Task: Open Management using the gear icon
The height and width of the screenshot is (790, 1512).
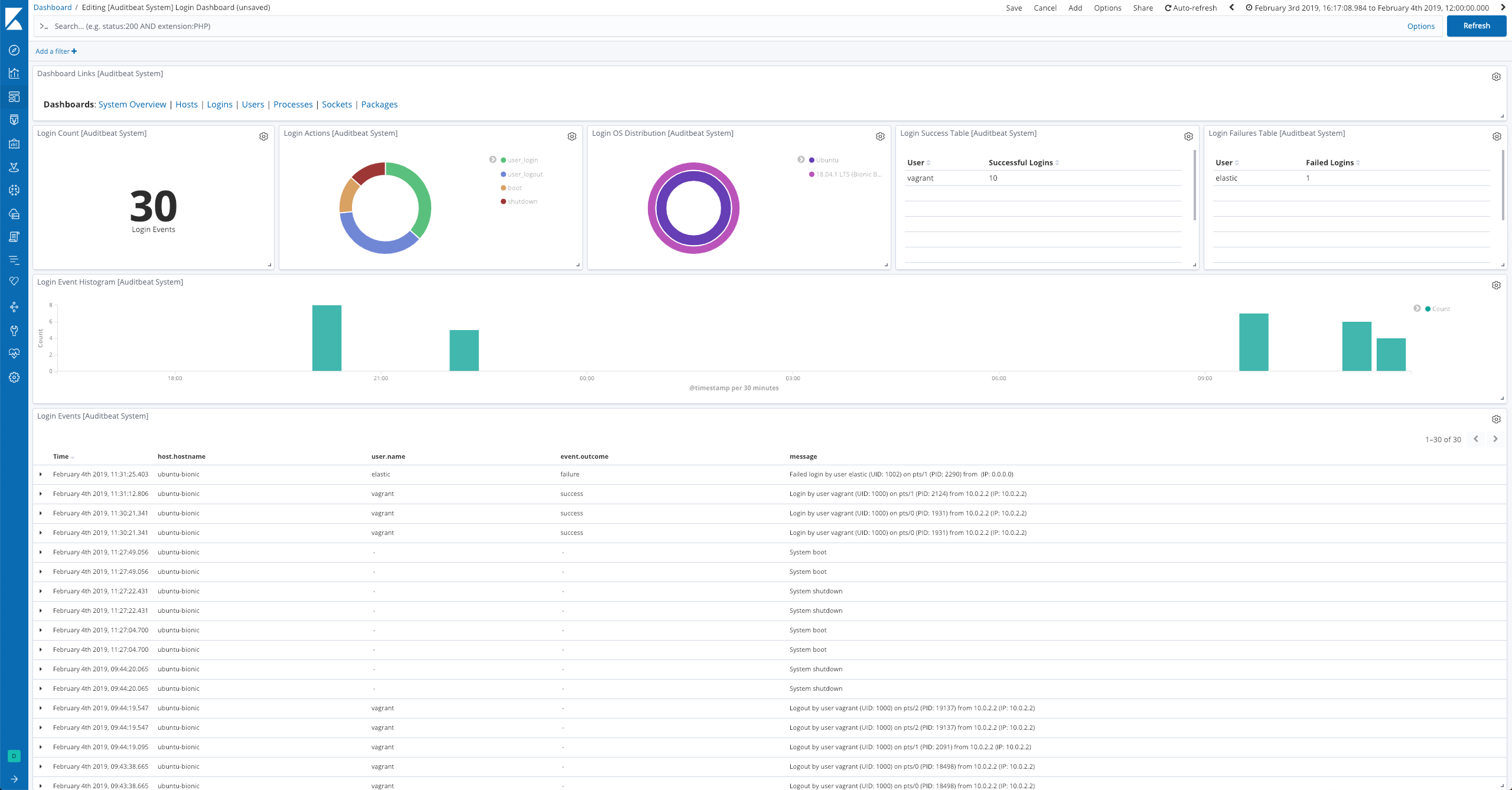Action: (x=14, y=377)
